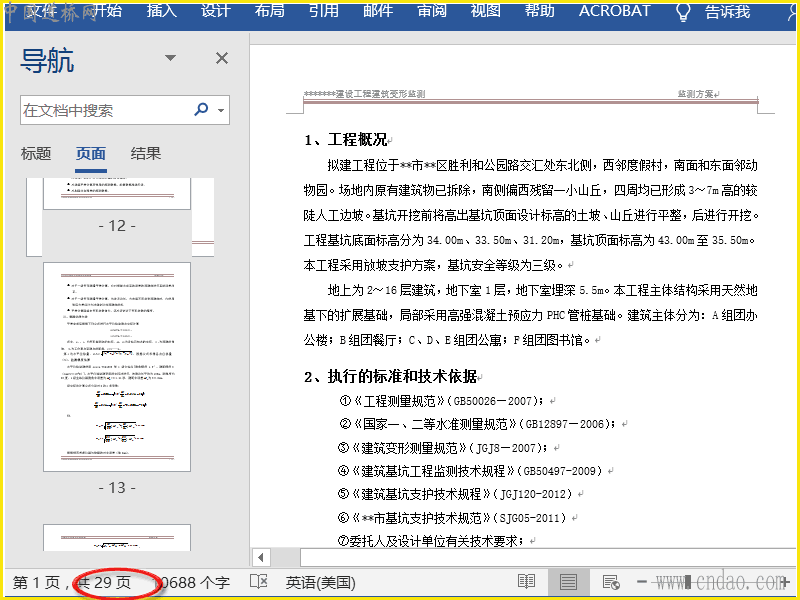The height and width of the screenshot is (600, 800).
Task: Switch to Read Mode view icon
Action: coord(526,581)
